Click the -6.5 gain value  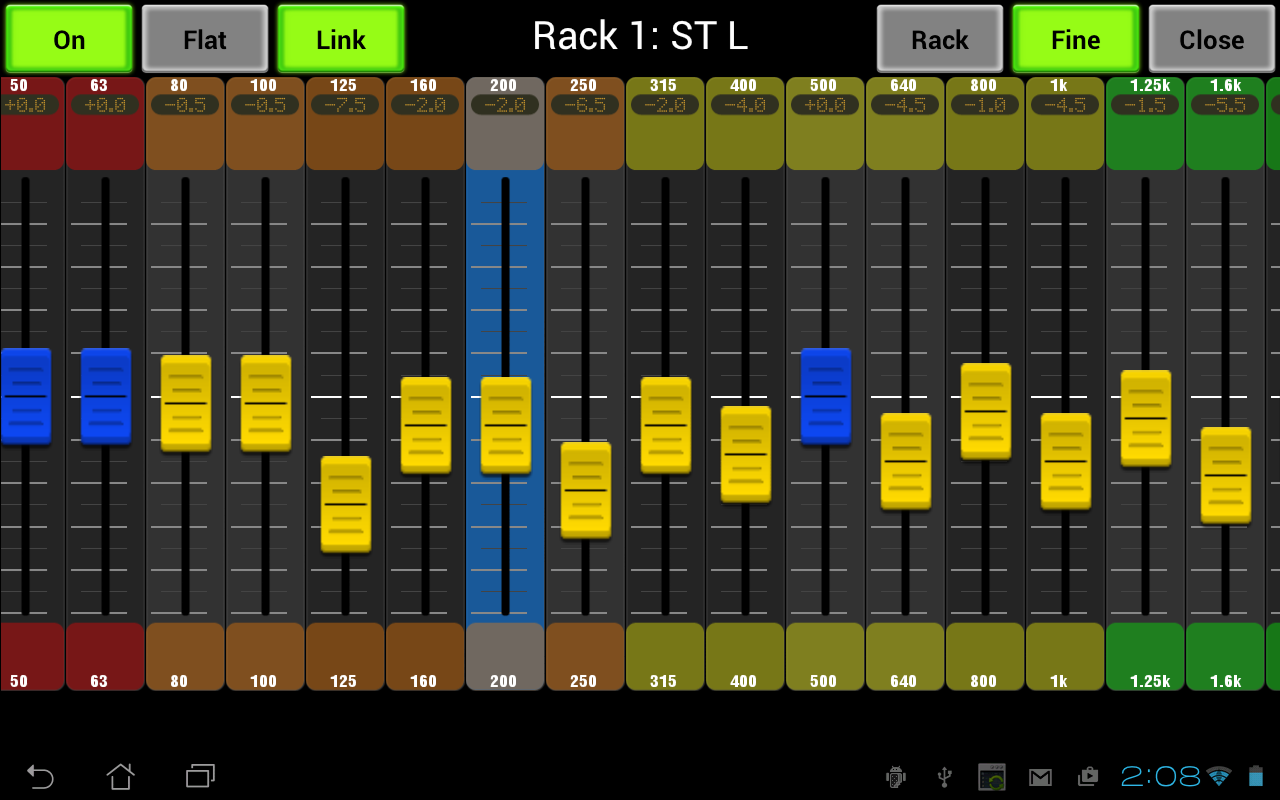[585, 105]
